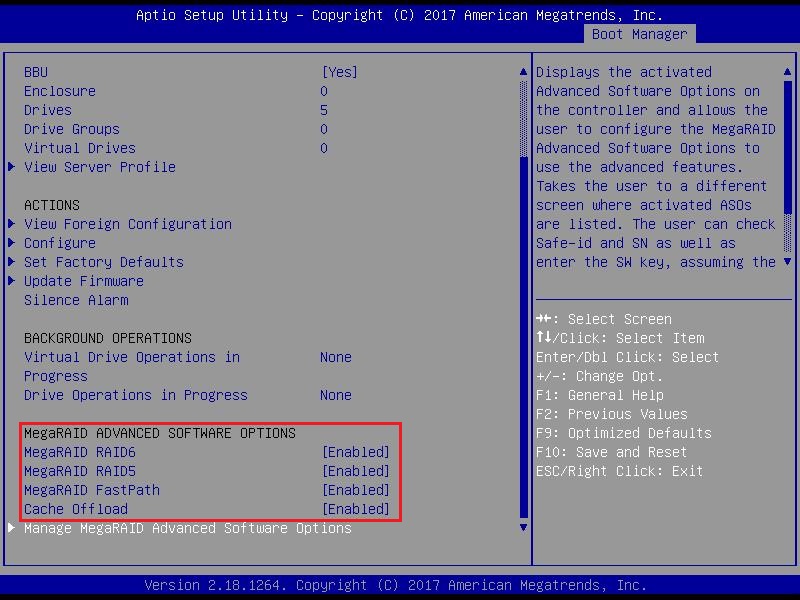The image size is (800, 600).
Task: Expand View Server Profile submenu
Action: point(99,167)
